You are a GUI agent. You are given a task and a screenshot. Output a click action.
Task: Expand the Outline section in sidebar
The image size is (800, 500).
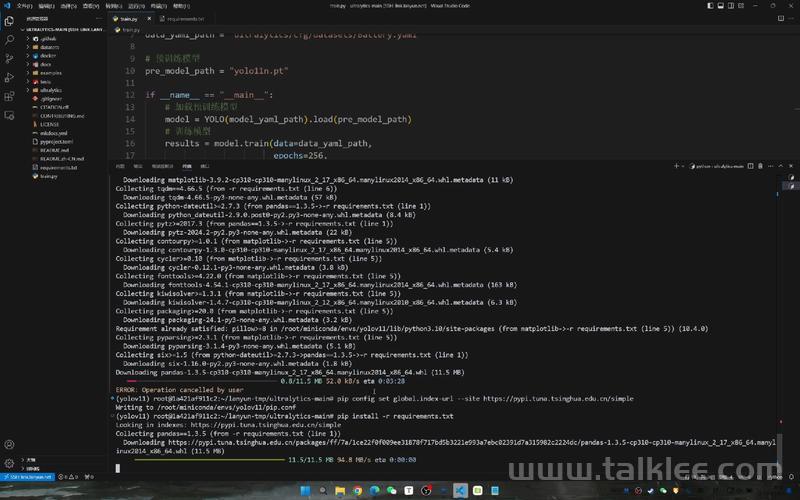[x=31, y=460]
